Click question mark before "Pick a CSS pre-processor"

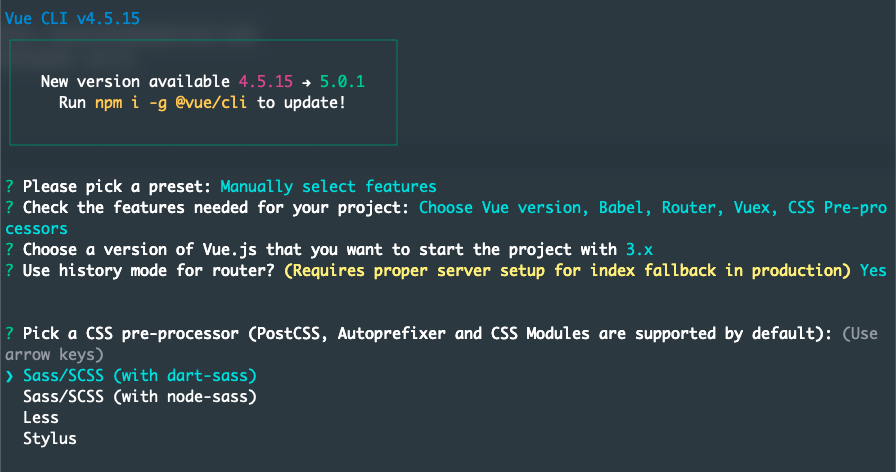[x=9, y=334]
